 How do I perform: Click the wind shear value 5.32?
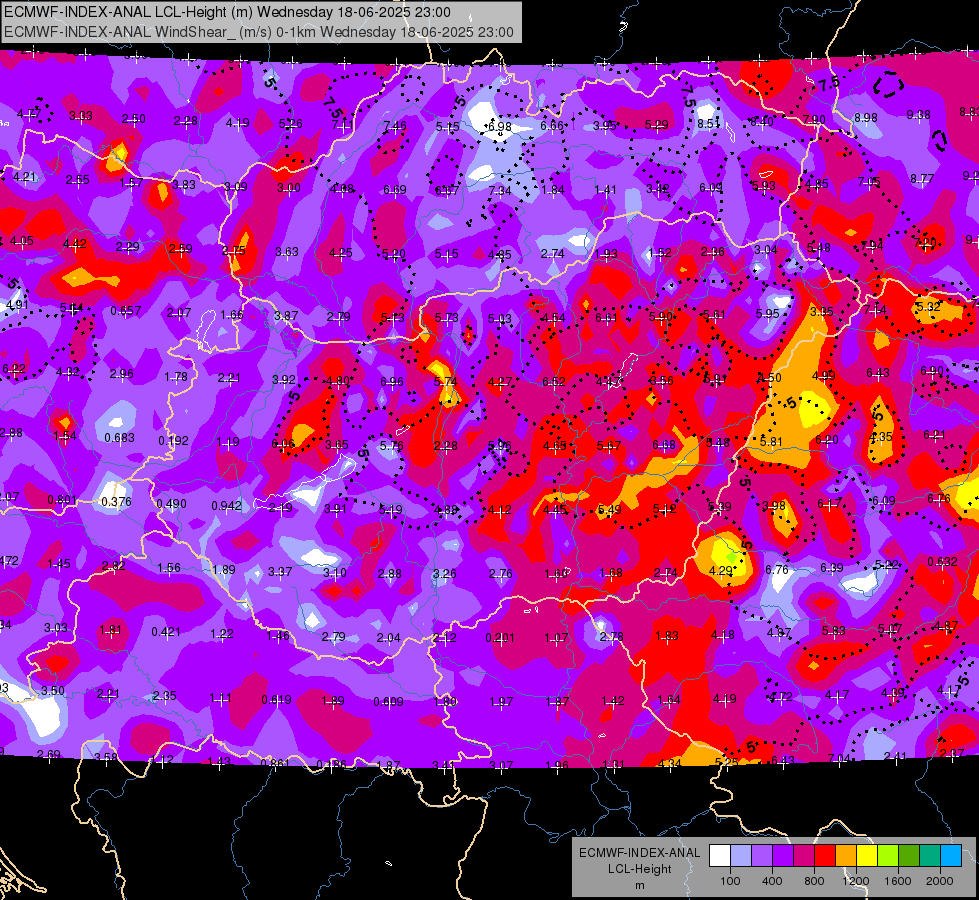tap(928, 306)
